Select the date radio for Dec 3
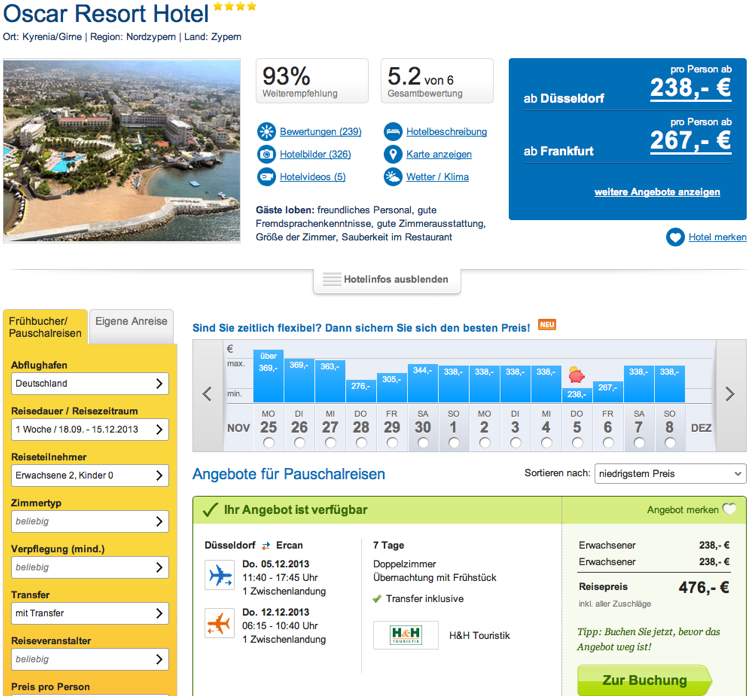The image size is (750, 696). point(515,443)
